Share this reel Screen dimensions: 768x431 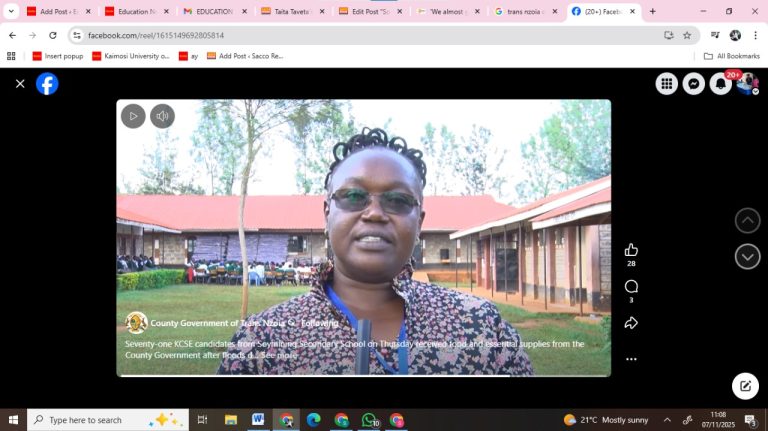pos(631,323)
